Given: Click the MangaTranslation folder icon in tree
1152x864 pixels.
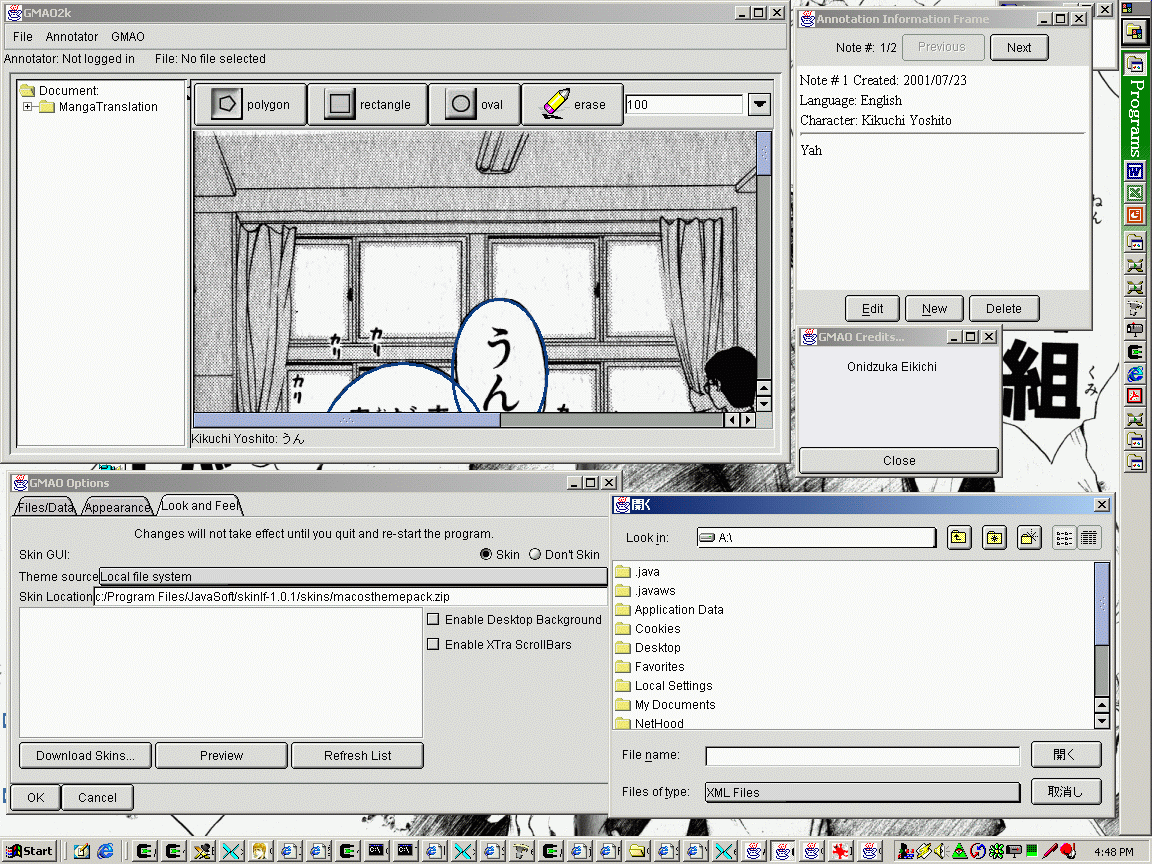Looking at the screenshot, I should pyautogui.click(x=47, y=107).
